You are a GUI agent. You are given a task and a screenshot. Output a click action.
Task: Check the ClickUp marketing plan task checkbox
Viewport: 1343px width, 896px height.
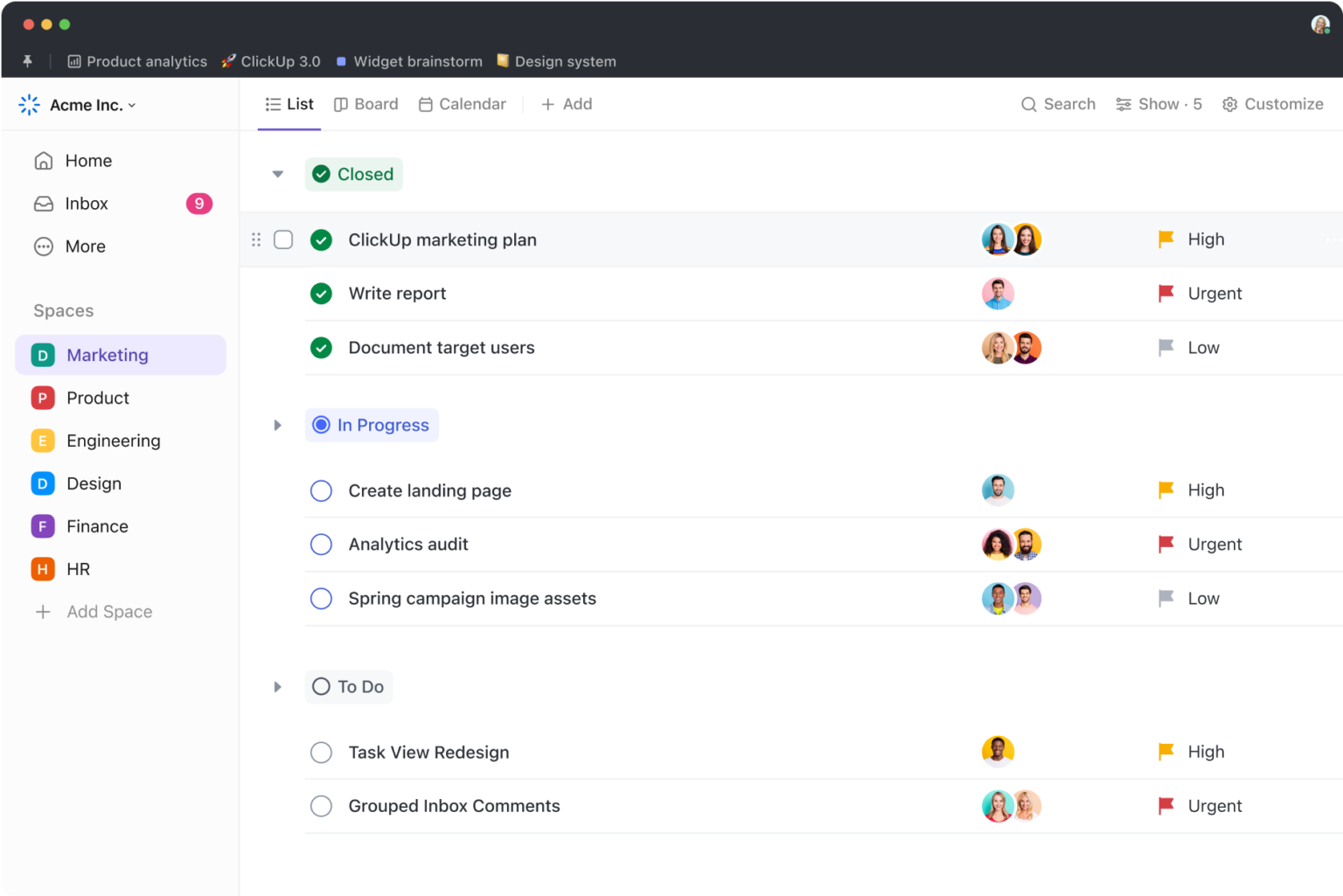[283, 239]
